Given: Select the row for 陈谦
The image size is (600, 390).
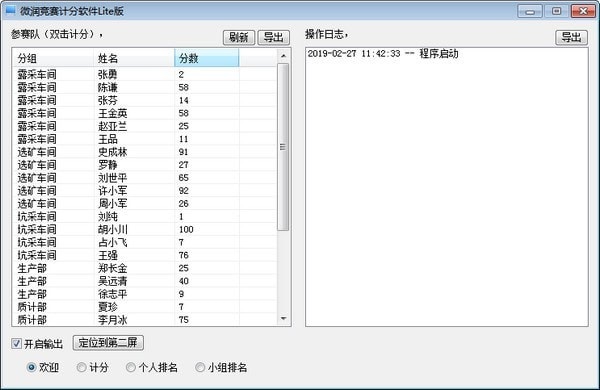Looking at the screenshot, I should tap(145, 87).
